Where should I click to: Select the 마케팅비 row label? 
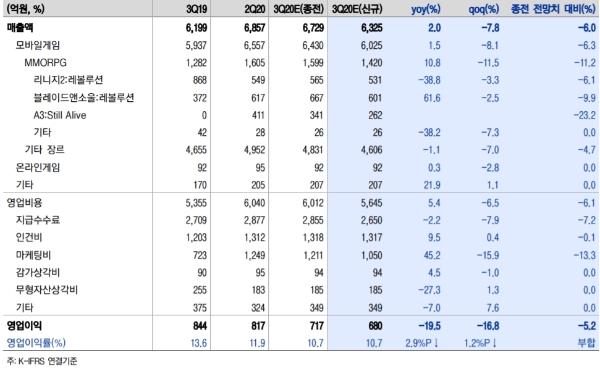click(33, 255)
